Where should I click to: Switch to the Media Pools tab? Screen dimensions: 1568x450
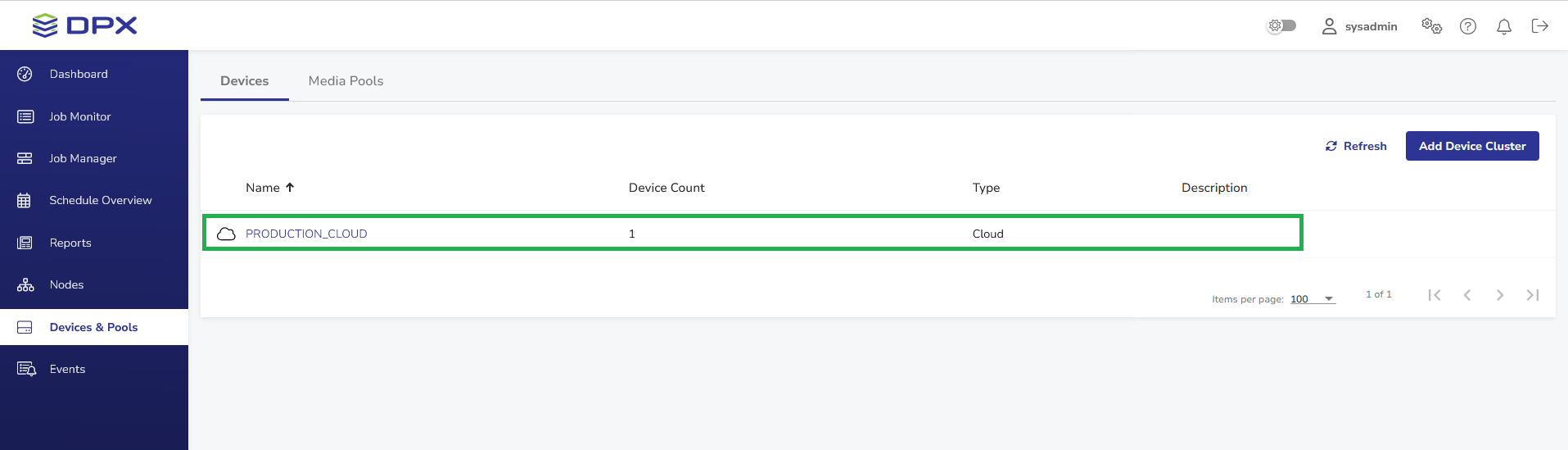click(x=346, y=81)
